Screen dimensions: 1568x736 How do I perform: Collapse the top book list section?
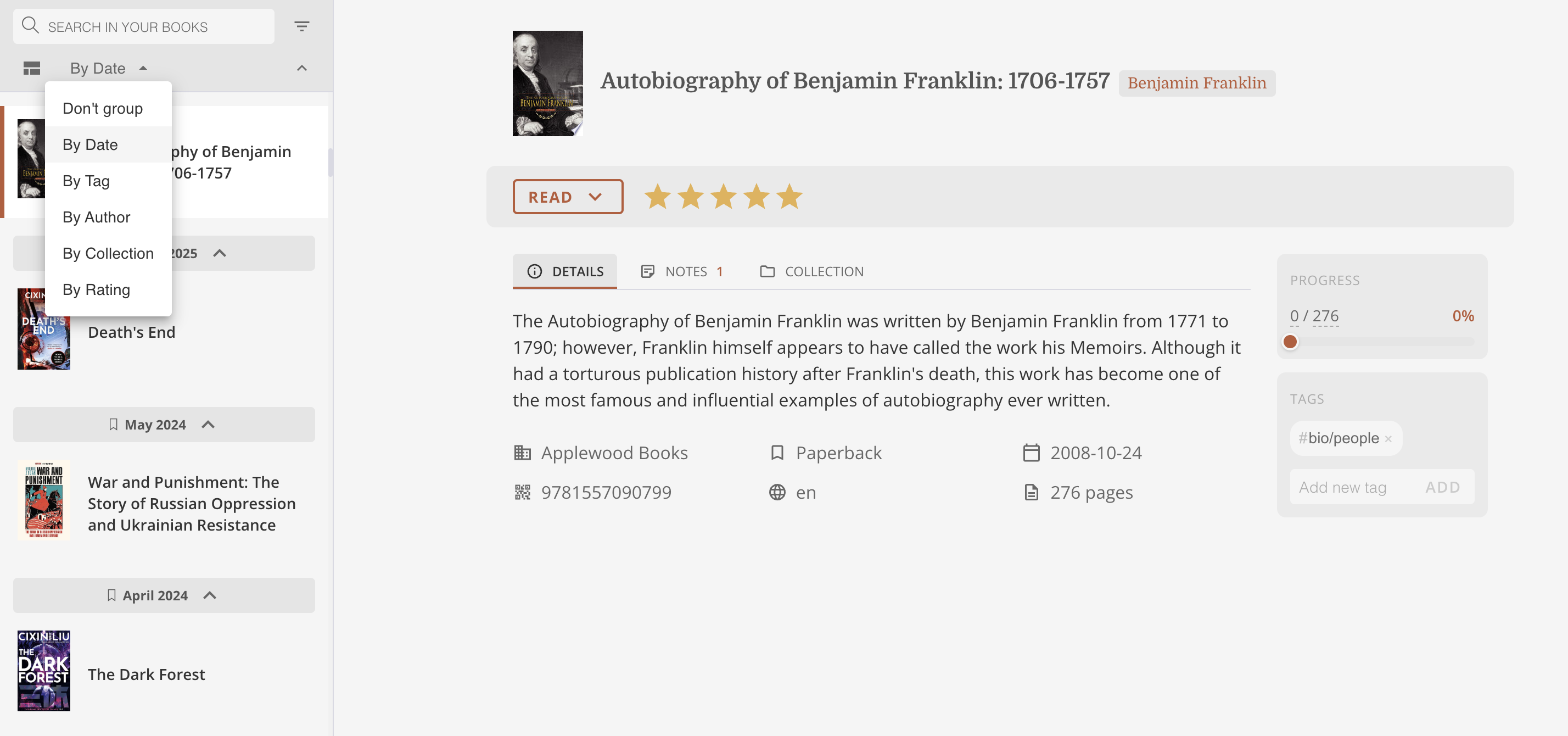[x=303, y=68]
